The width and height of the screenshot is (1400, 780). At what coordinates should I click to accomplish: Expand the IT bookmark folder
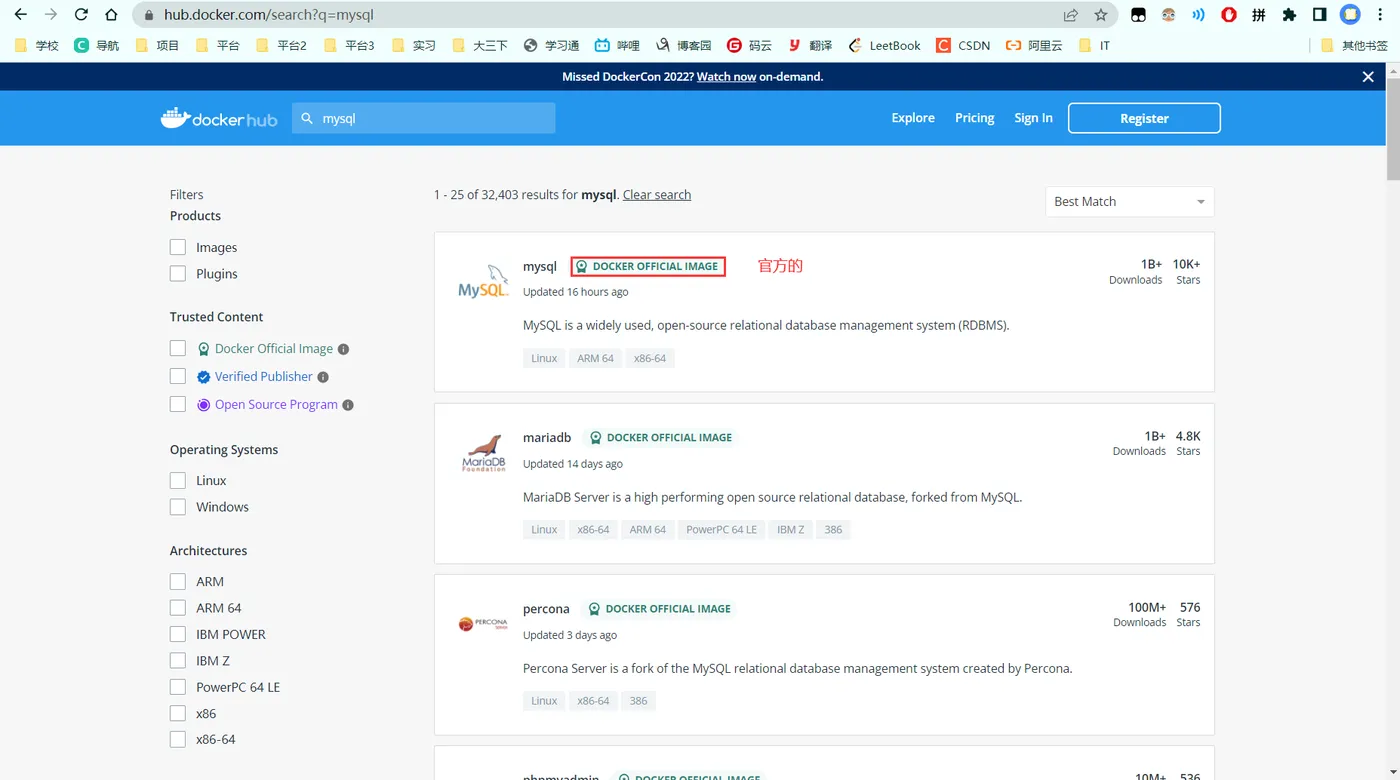tap(1094, 45)
